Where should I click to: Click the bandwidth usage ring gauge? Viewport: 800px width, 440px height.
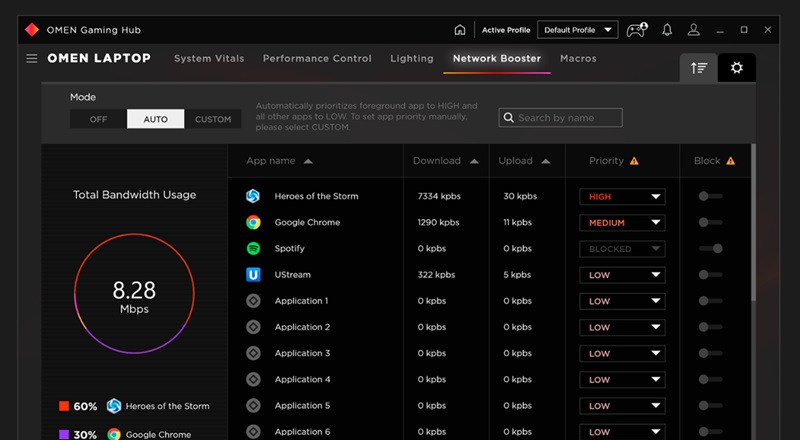(x=134, y=294)
